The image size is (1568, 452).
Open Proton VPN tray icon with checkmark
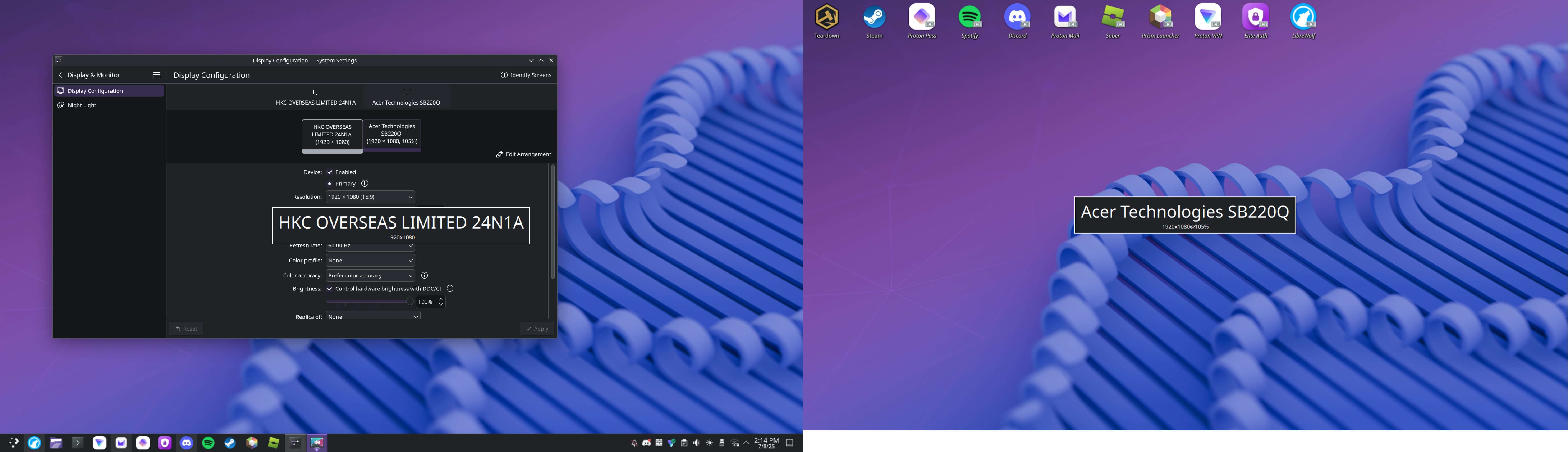click(671, 443)
